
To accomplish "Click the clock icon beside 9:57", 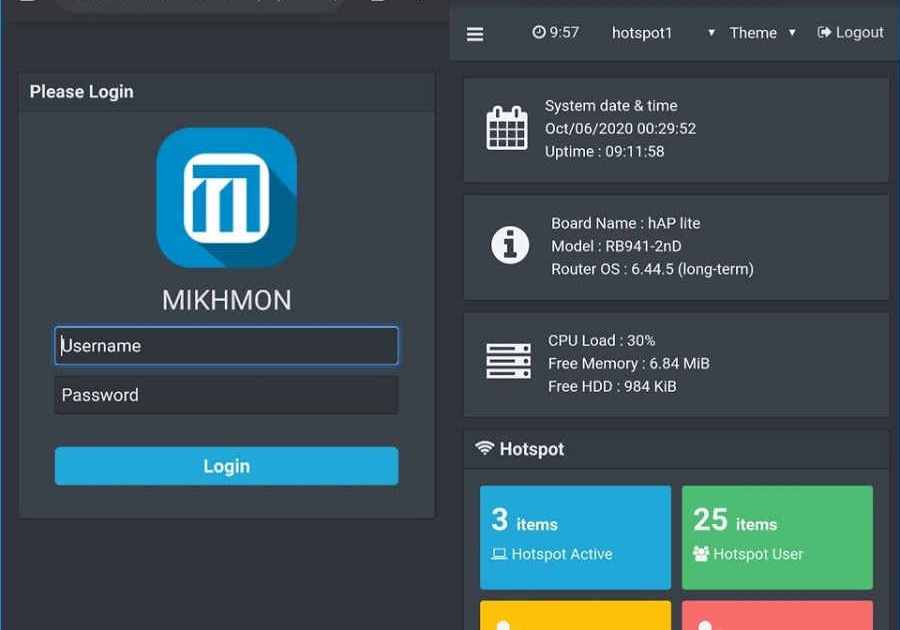I will tap(539, 32).
